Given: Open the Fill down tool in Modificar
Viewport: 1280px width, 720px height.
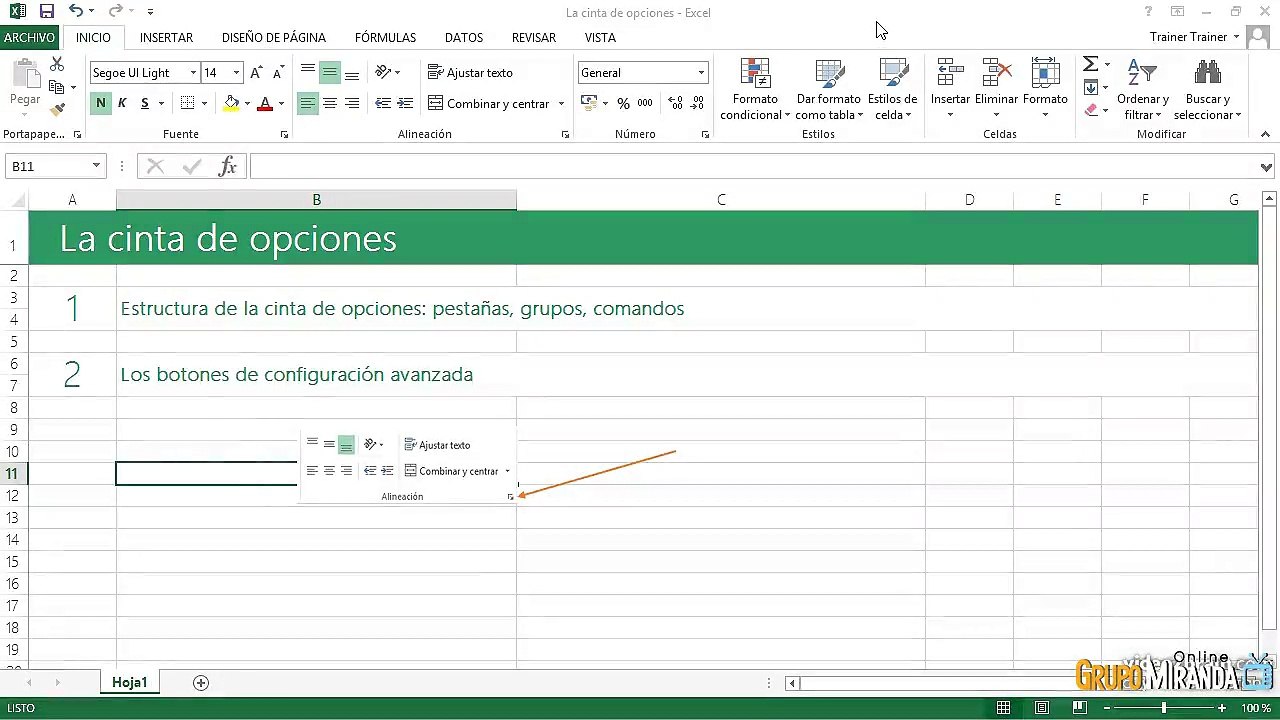Looking at the screenshot, I should [x=1091, y=88].
